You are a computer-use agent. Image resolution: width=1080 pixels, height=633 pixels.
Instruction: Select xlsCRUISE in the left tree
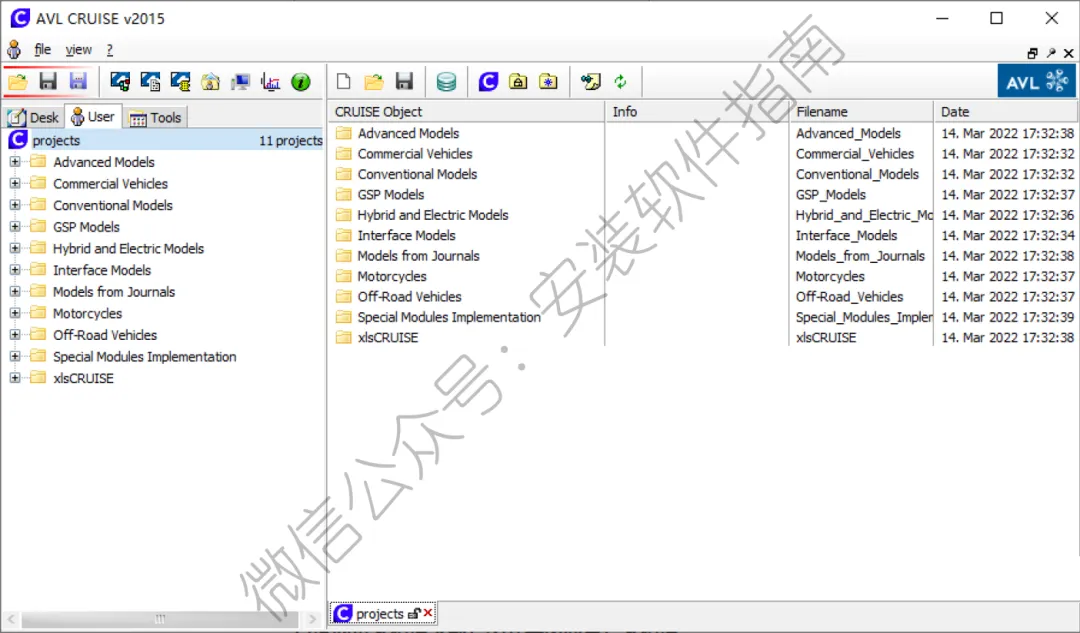(83, 378)
